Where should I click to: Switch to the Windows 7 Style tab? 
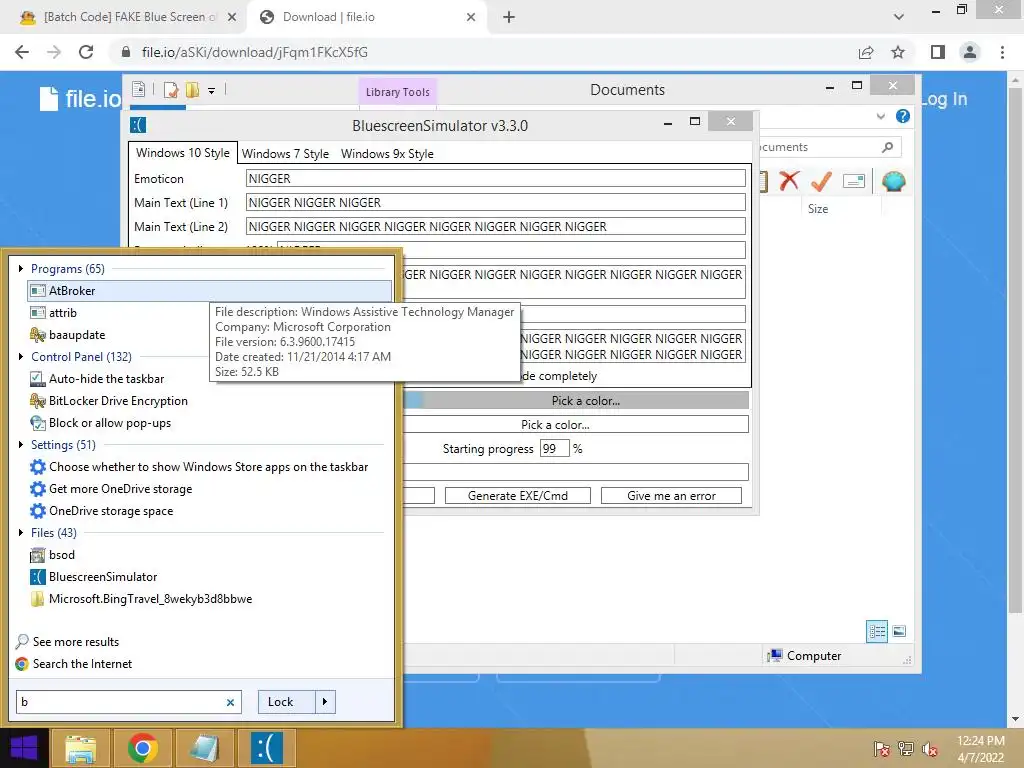[285, 153]
